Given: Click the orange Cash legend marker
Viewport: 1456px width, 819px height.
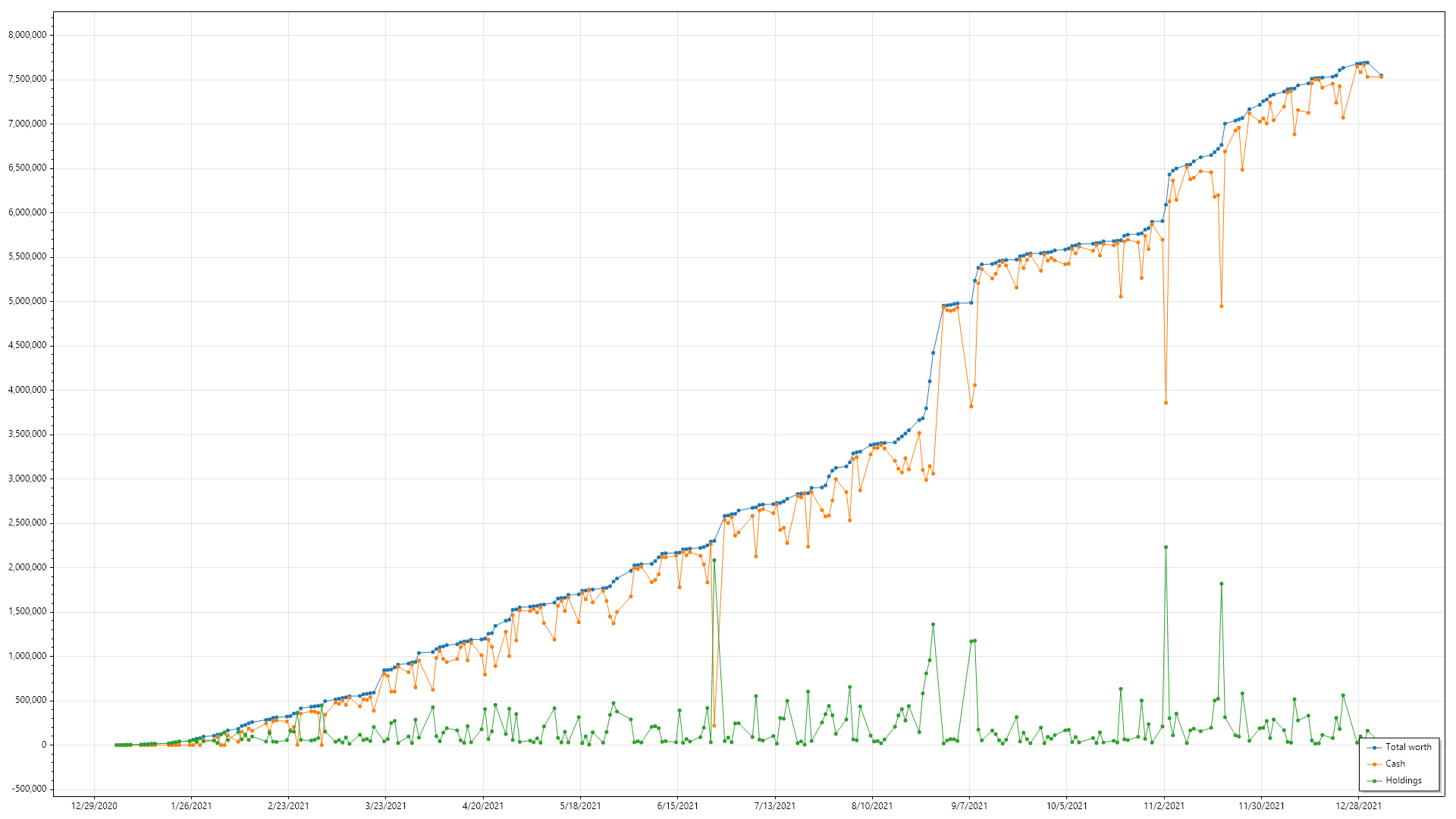Looking at the screenshot, I should [1374, 764].
